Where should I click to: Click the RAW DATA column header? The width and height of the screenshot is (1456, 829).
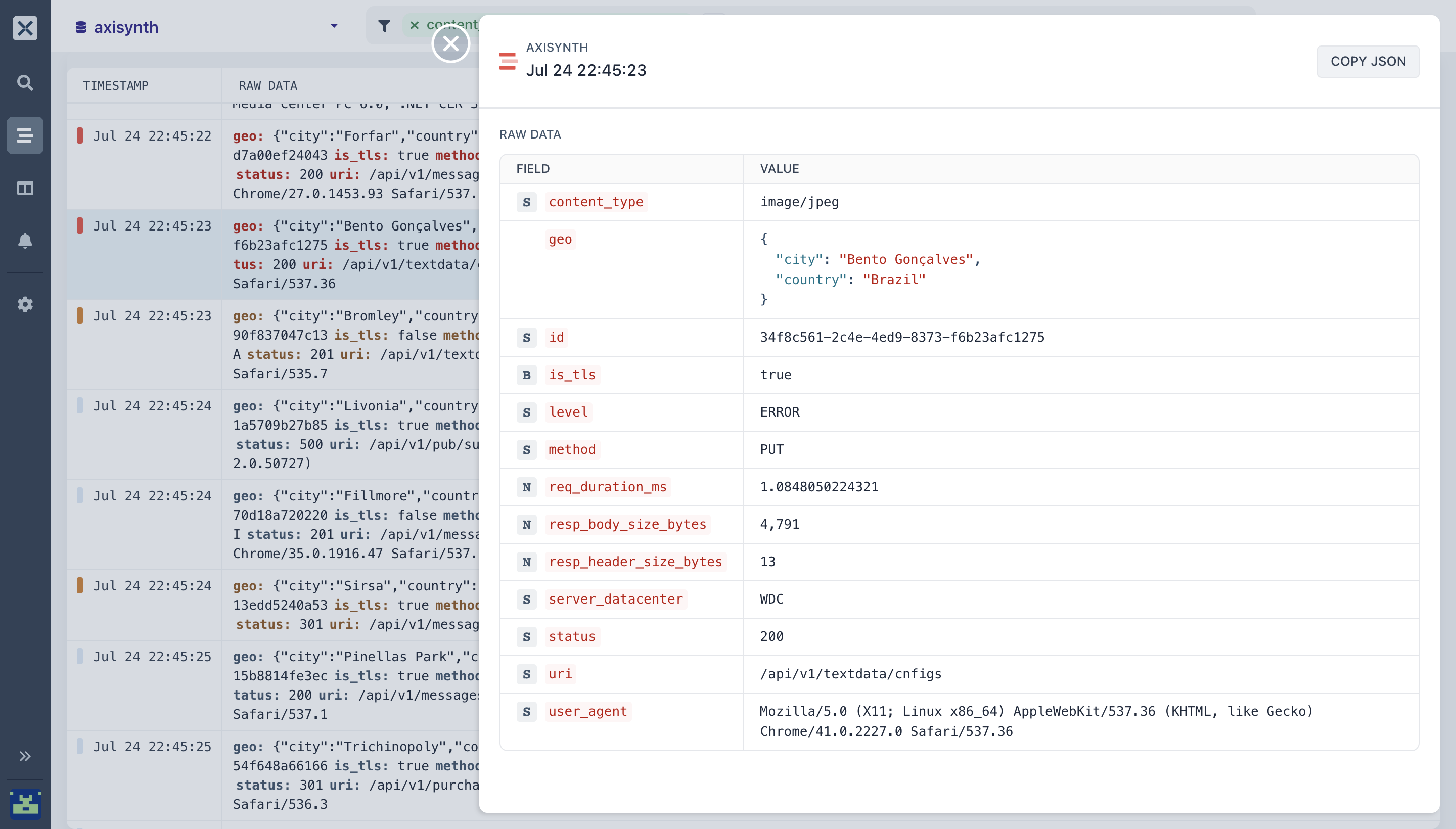pos(267,85)
